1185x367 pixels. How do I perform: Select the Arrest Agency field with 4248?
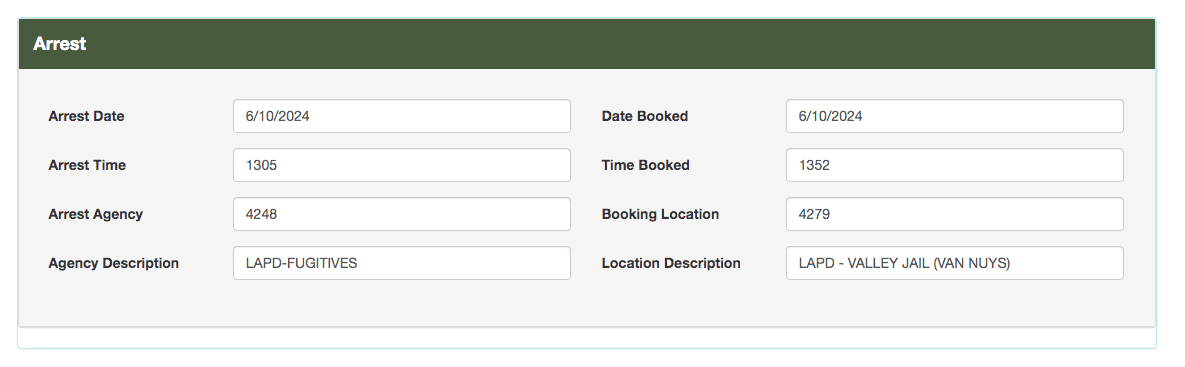tap(401, 214)
